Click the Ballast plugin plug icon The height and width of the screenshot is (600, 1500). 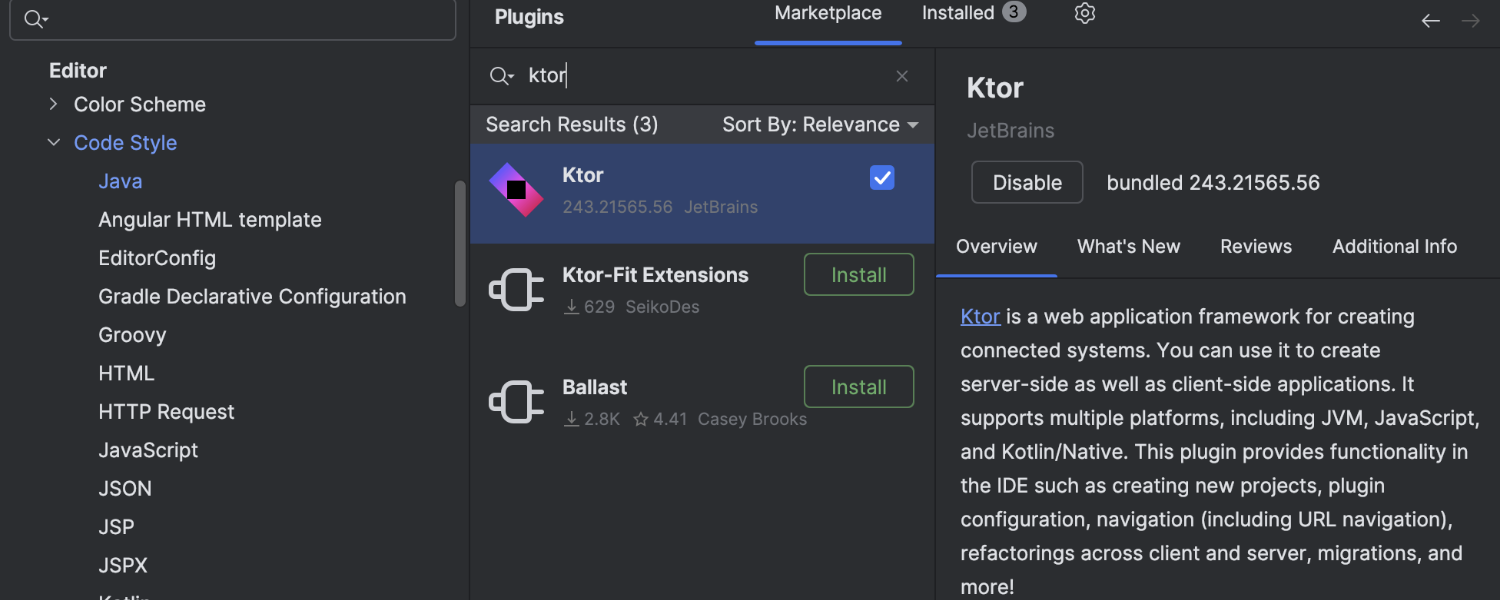[x=516, y=402]
